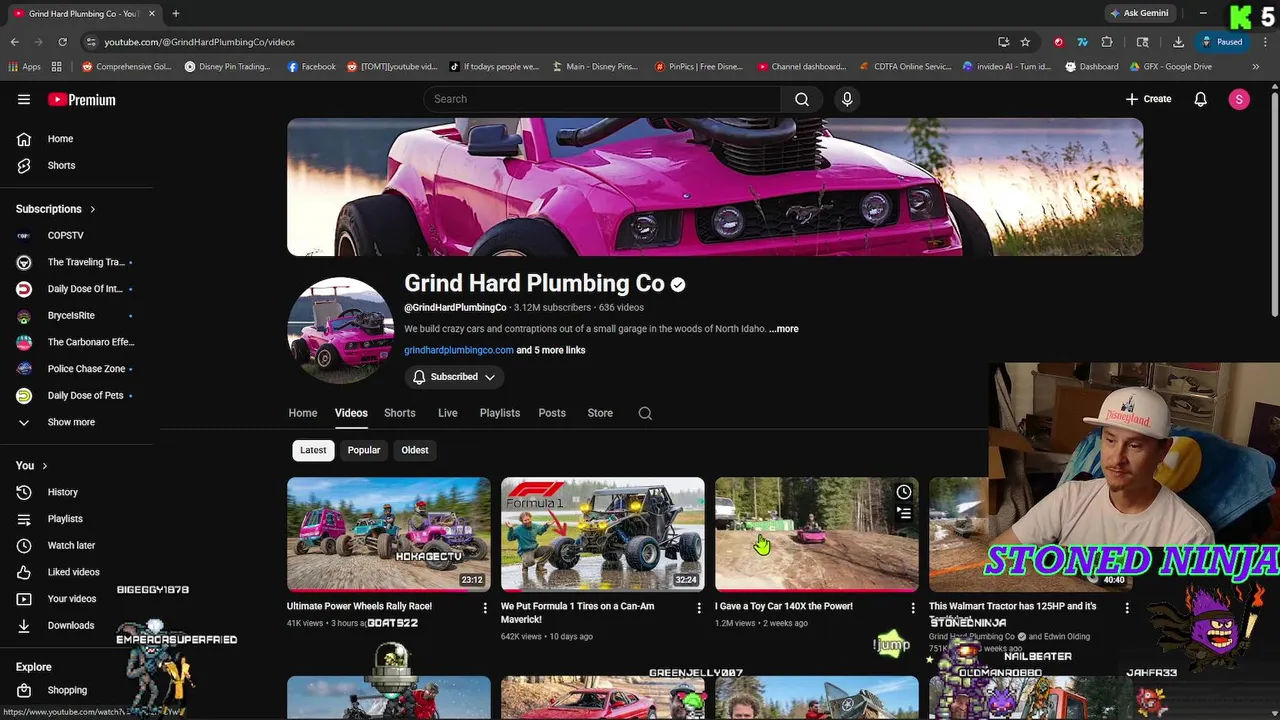Switch to channel Shorts tab
The height and width of the screenshot is (720, 1280).
[400, 413]
